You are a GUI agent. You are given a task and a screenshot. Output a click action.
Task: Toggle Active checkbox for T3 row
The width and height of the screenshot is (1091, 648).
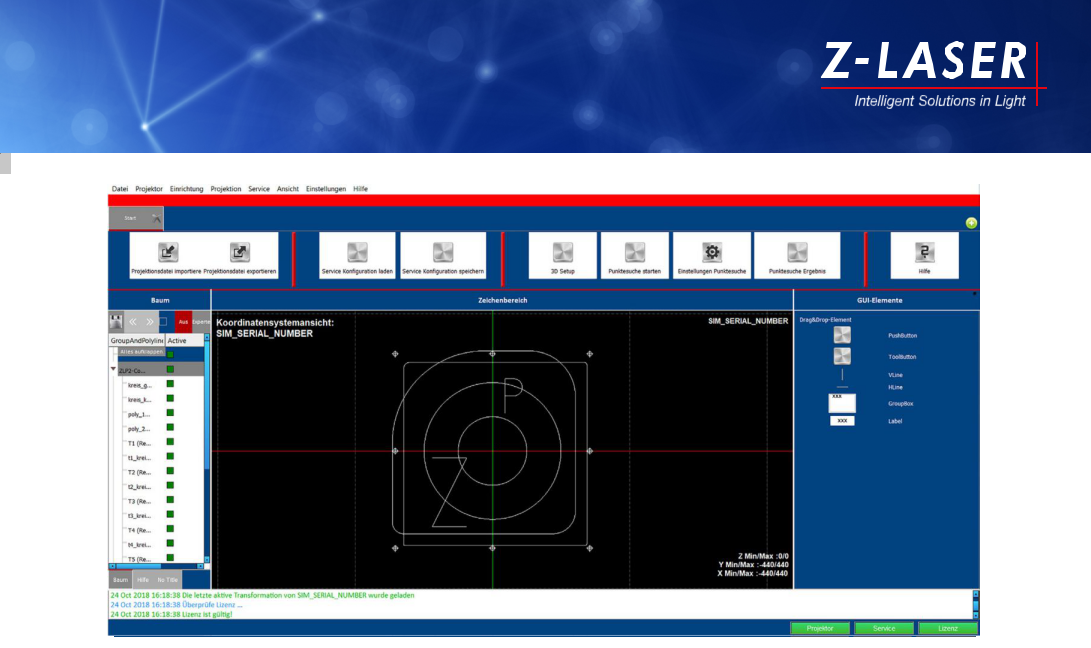(170, 500)
